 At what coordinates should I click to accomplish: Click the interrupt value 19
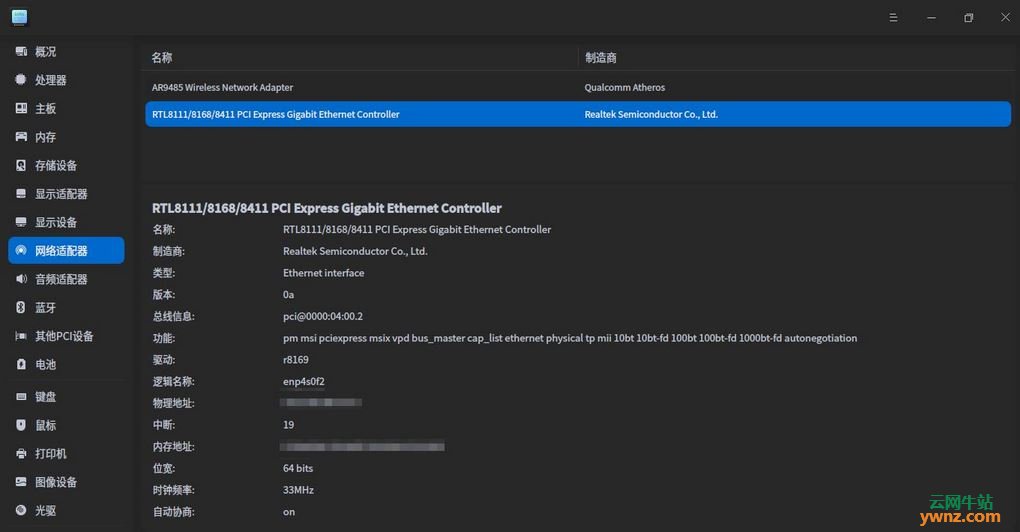pos(288,425)
